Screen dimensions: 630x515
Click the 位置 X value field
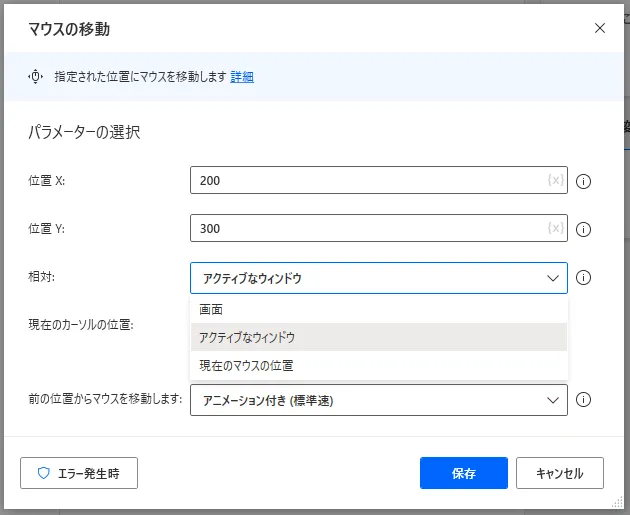tap(378, 180)
